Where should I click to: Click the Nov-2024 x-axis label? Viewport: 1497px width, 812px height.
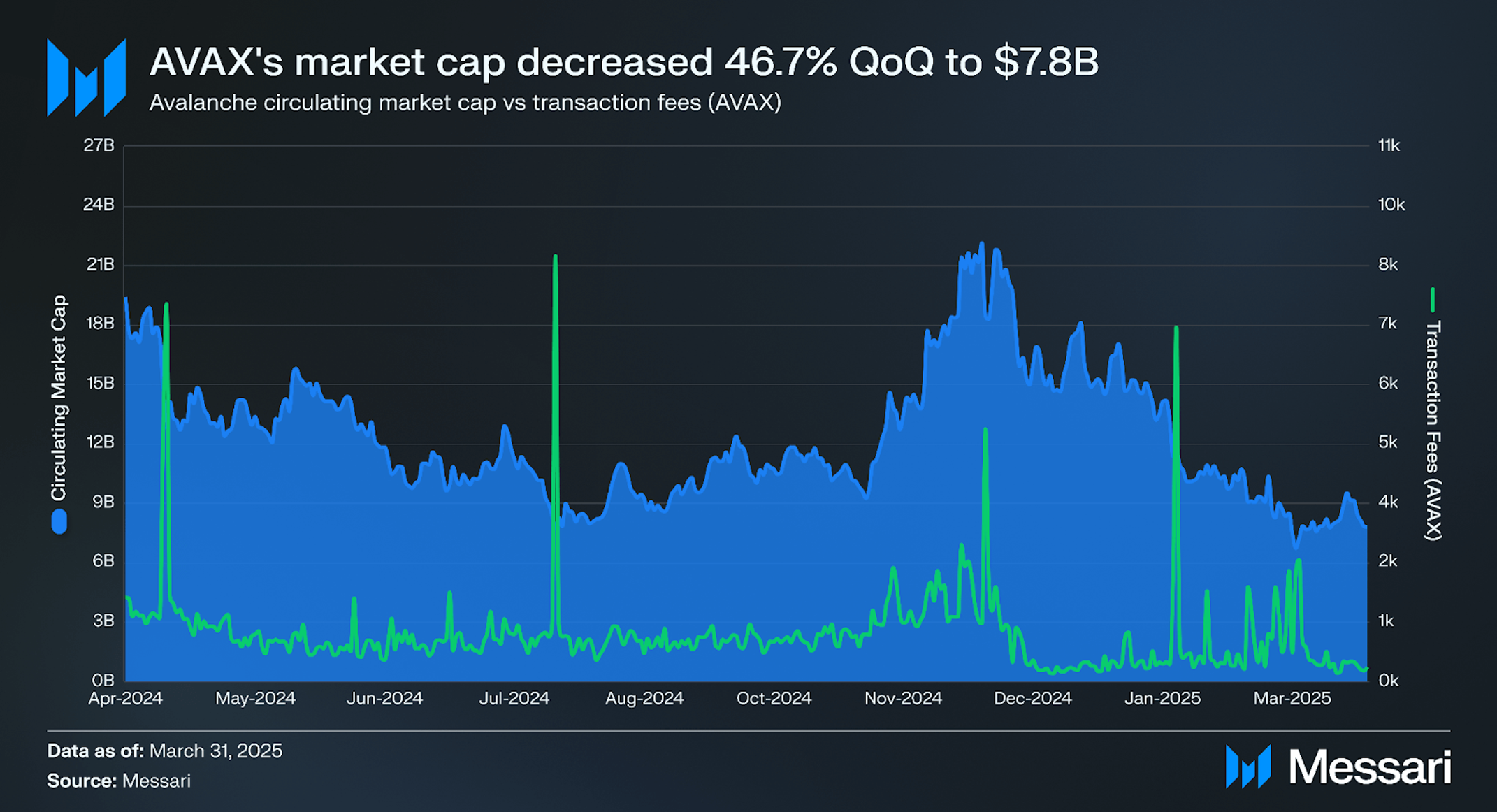pyautogui.click(x=903, y=698)
